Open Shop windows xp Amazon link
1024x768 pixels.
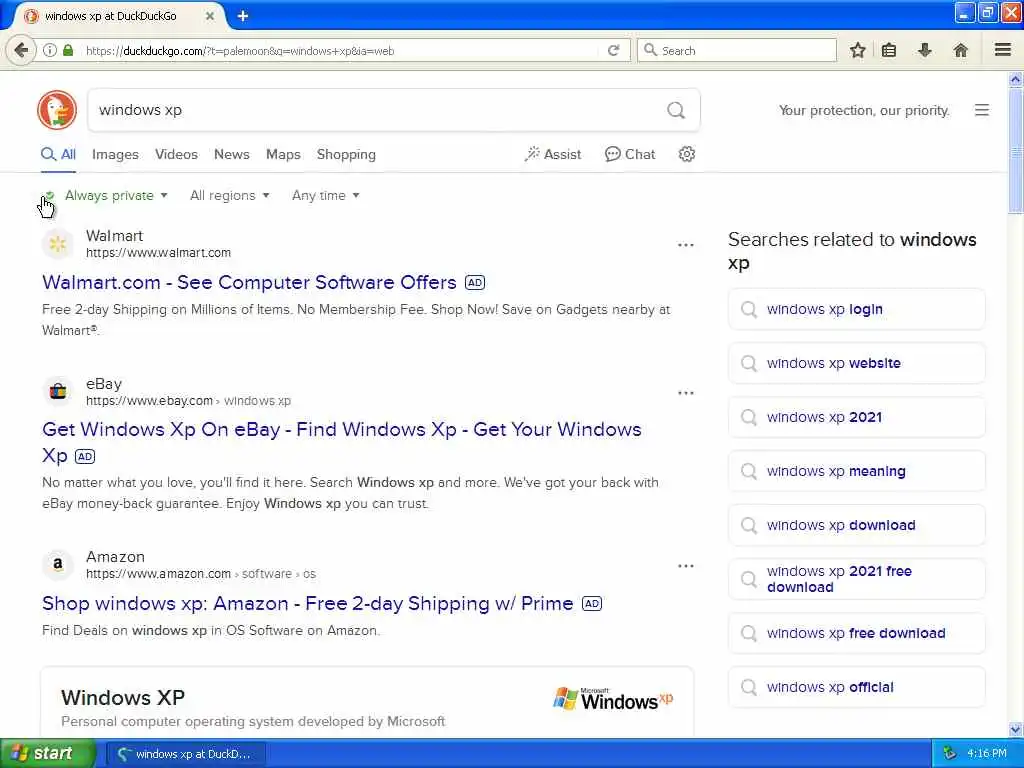pos(307,603)
